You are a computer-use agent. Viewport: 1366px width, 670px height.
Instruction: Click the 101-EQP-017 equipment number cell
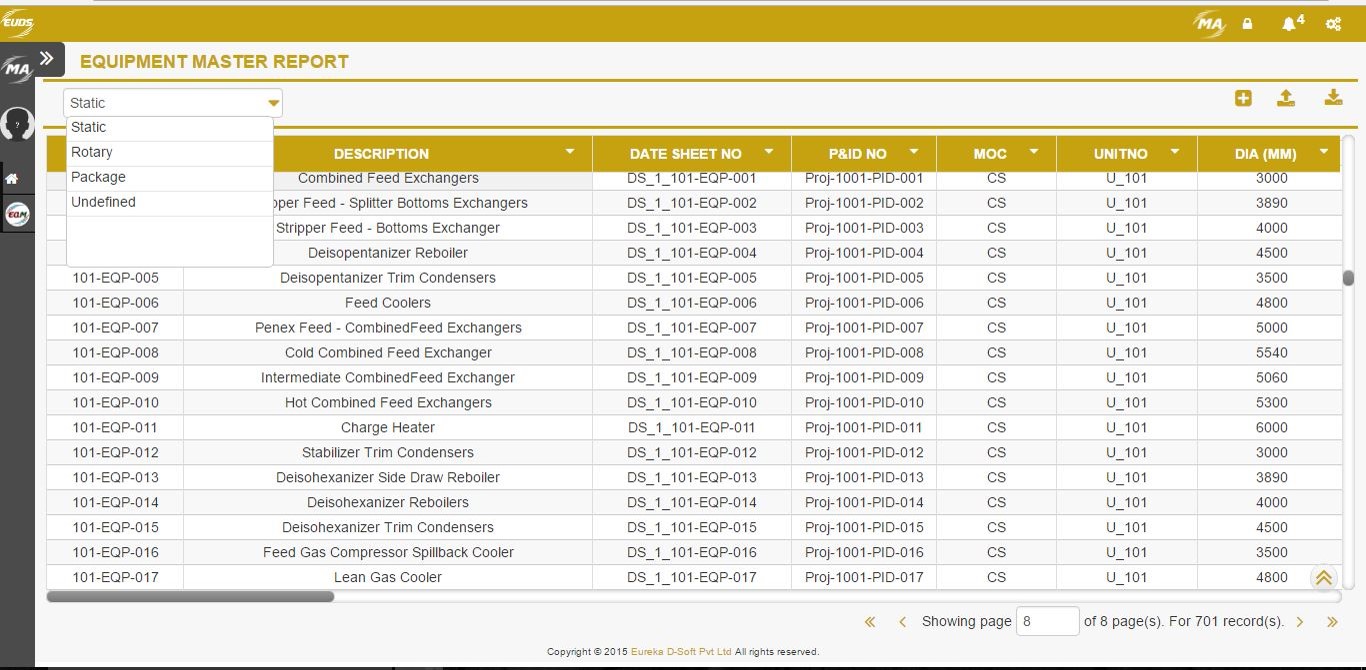pyautogui.click(x=115, y=577)
